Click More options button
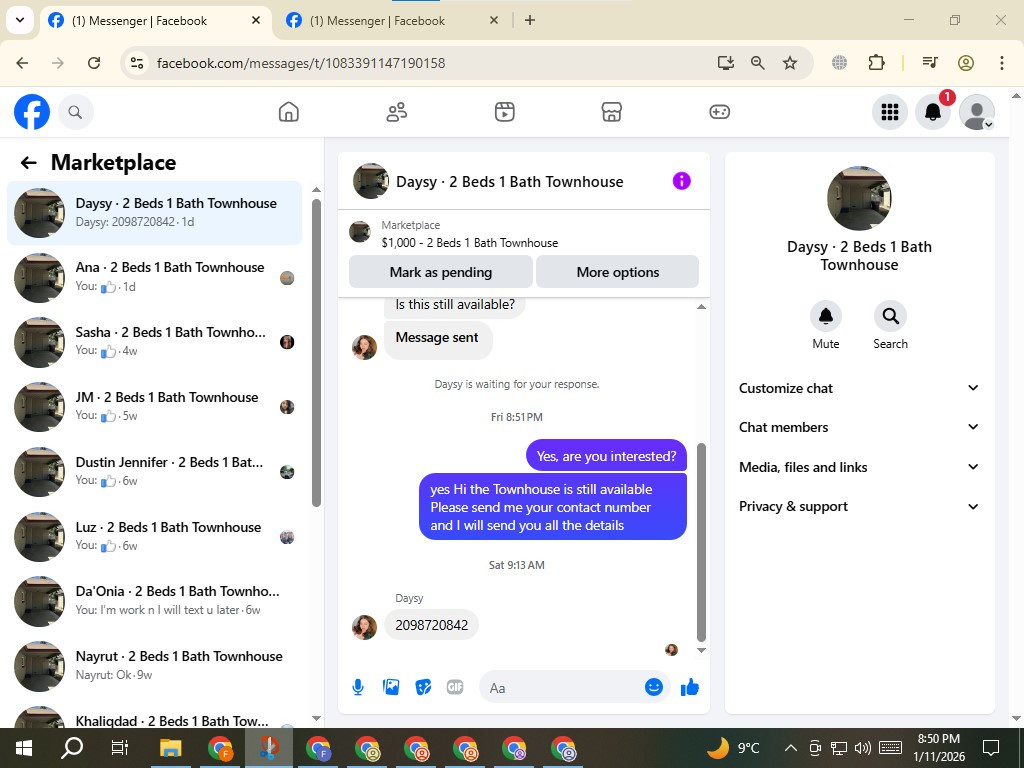The height and width of the screenshot is (768, 1024). click(618, 272)
